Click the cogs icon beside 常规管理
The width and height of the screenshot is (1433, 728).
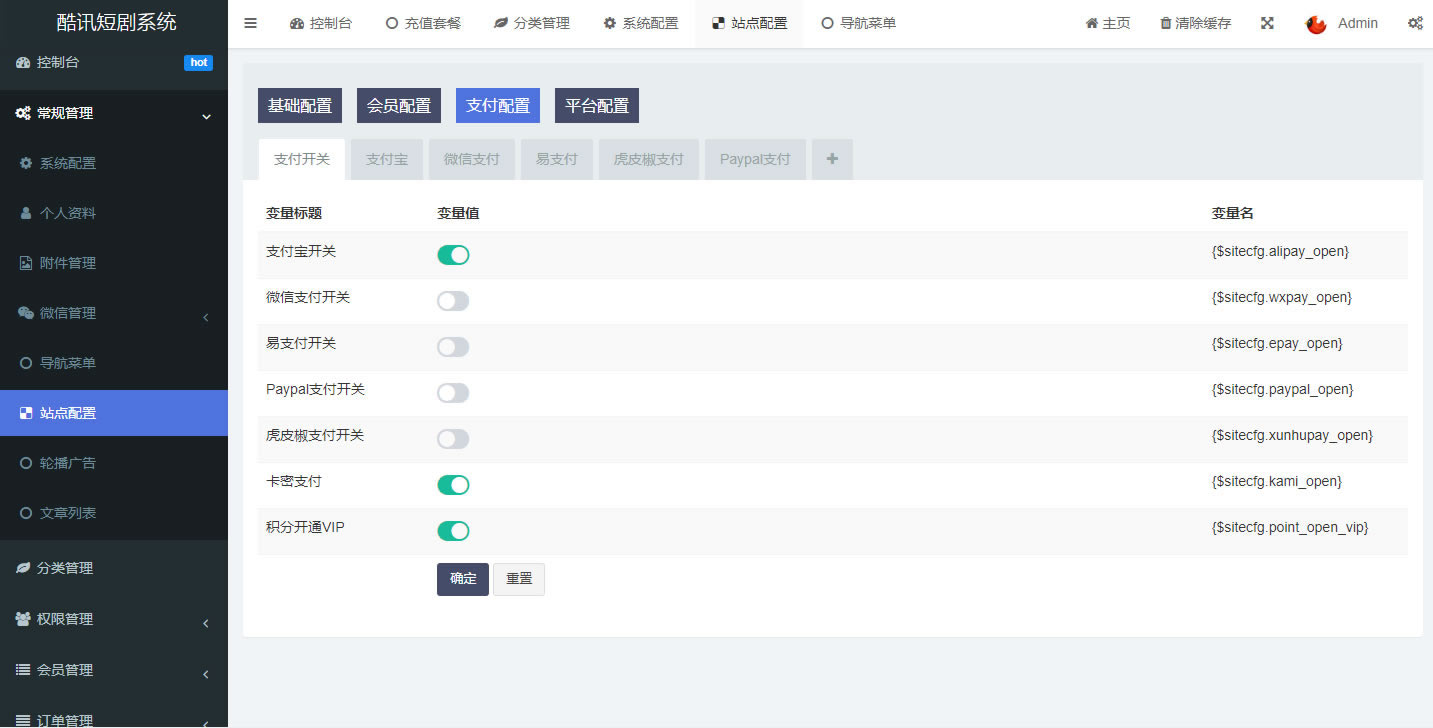coord(23,113)
